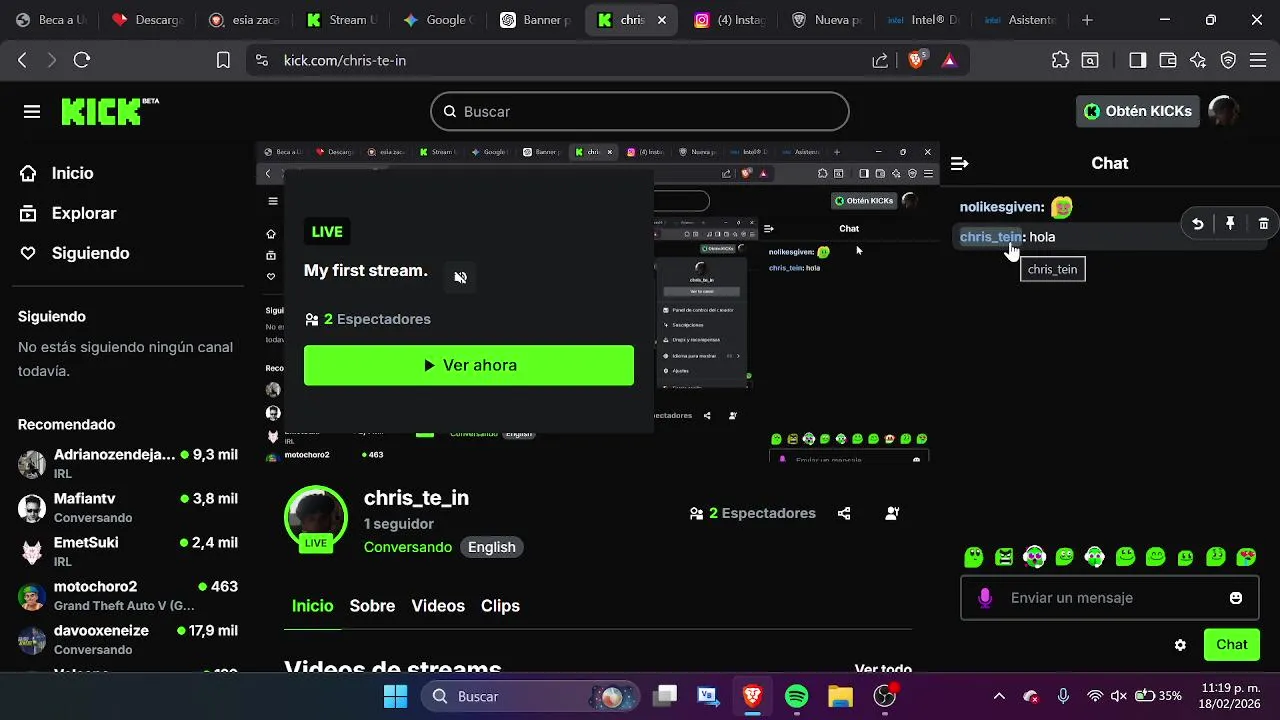Switch to the Instagram browser tab
Screen dimensions: 1280x720
(x=731, y=20)
